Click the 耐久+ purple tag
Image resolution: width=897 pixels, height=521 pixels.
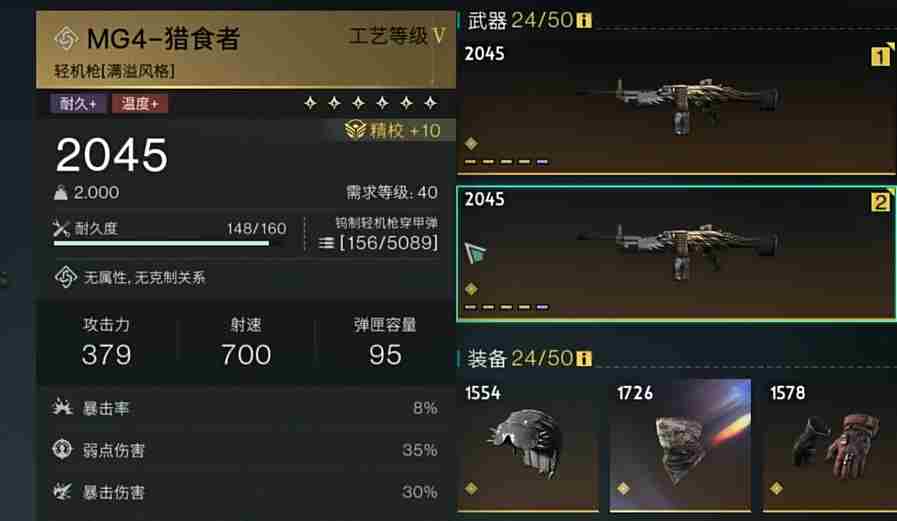[78, 104]
